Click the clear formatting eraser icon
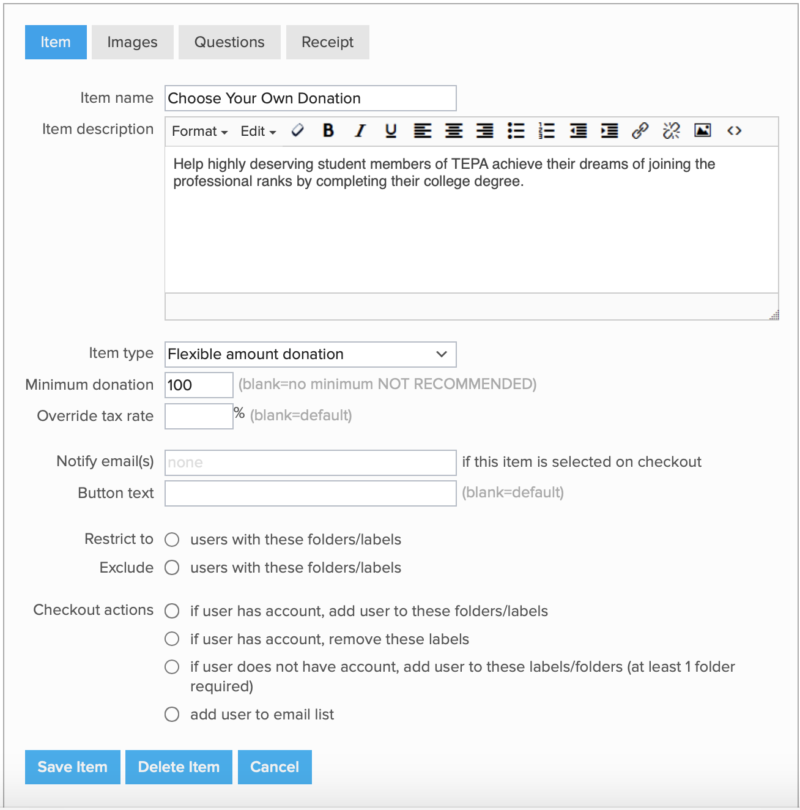The image size is (800, 810). tap(297, 131)
